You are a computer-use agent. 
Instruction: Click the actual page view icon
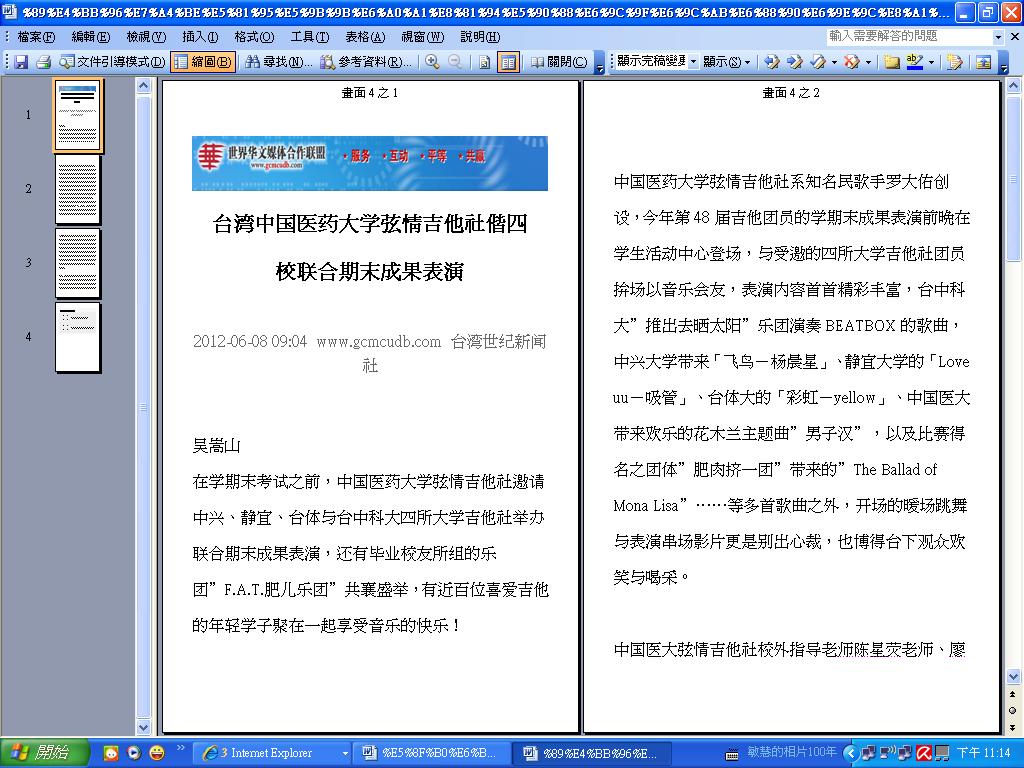(485, 62)
